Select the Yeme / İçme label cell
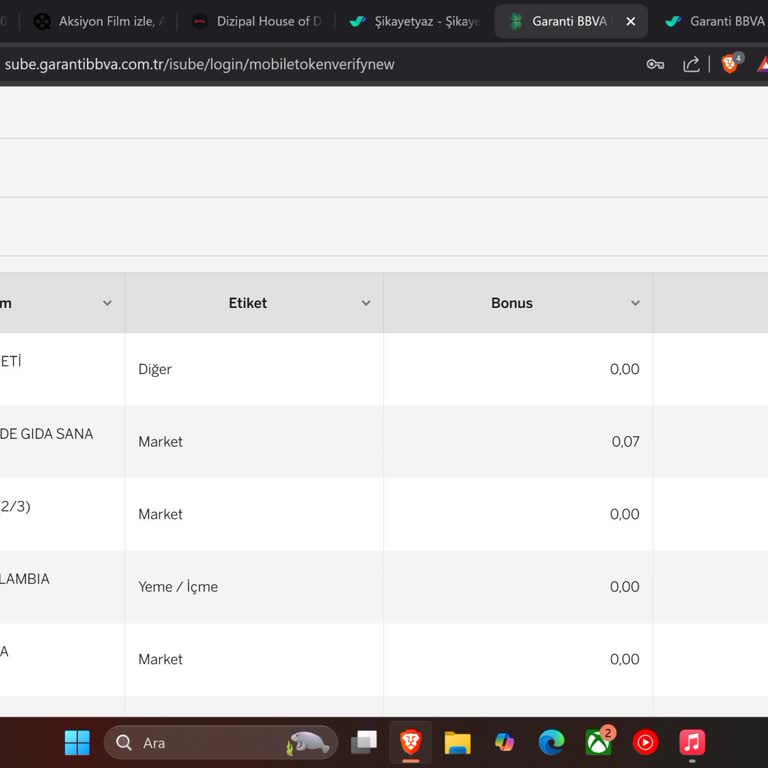The height and width of the screenshot is (768, 768). 178,586
